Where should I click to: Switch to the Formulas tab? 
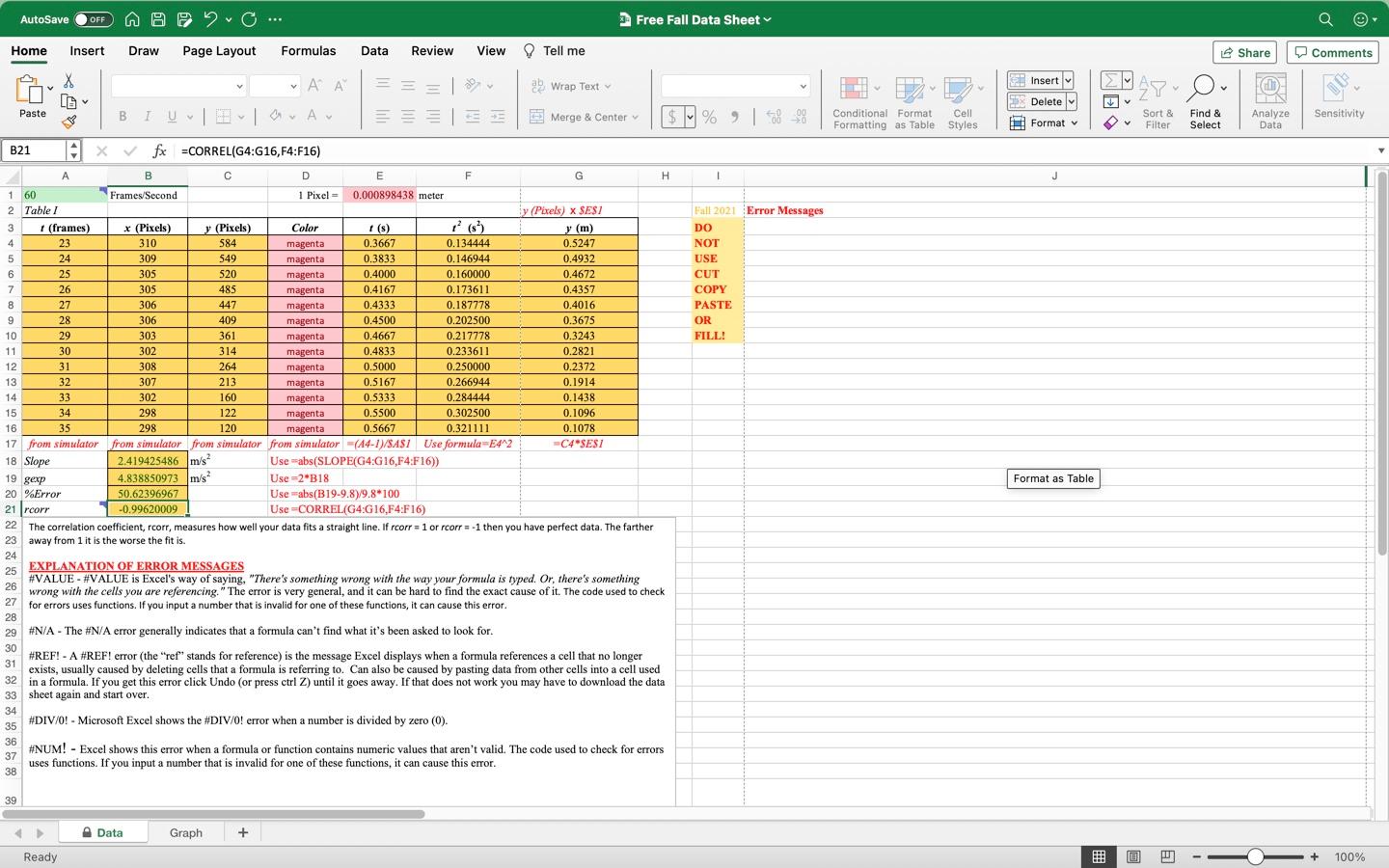[x=309, y=51]
